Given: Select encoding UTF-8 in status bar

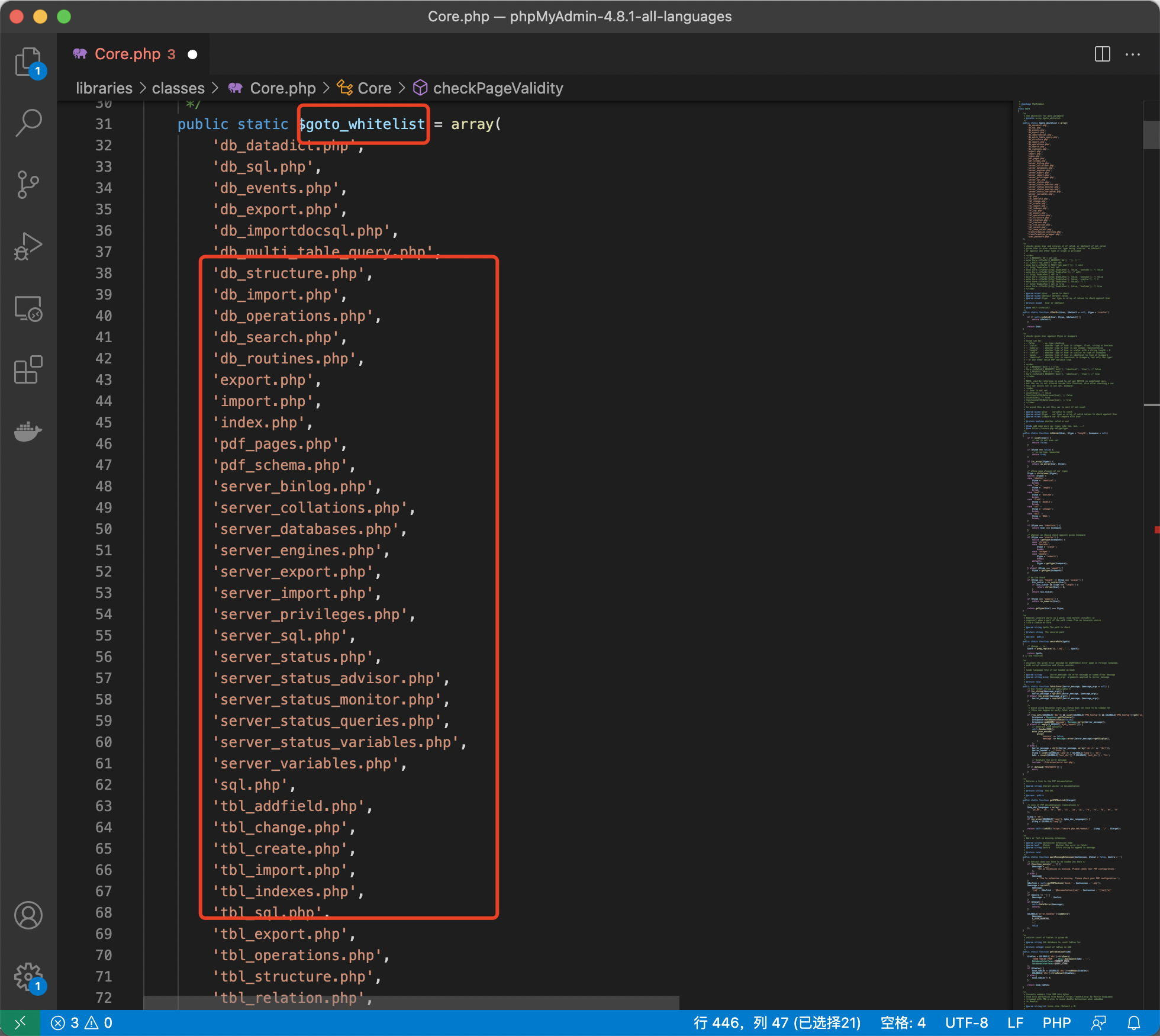Looking at the screenshot, I should pyautogui.click(x=966, y=1023).
